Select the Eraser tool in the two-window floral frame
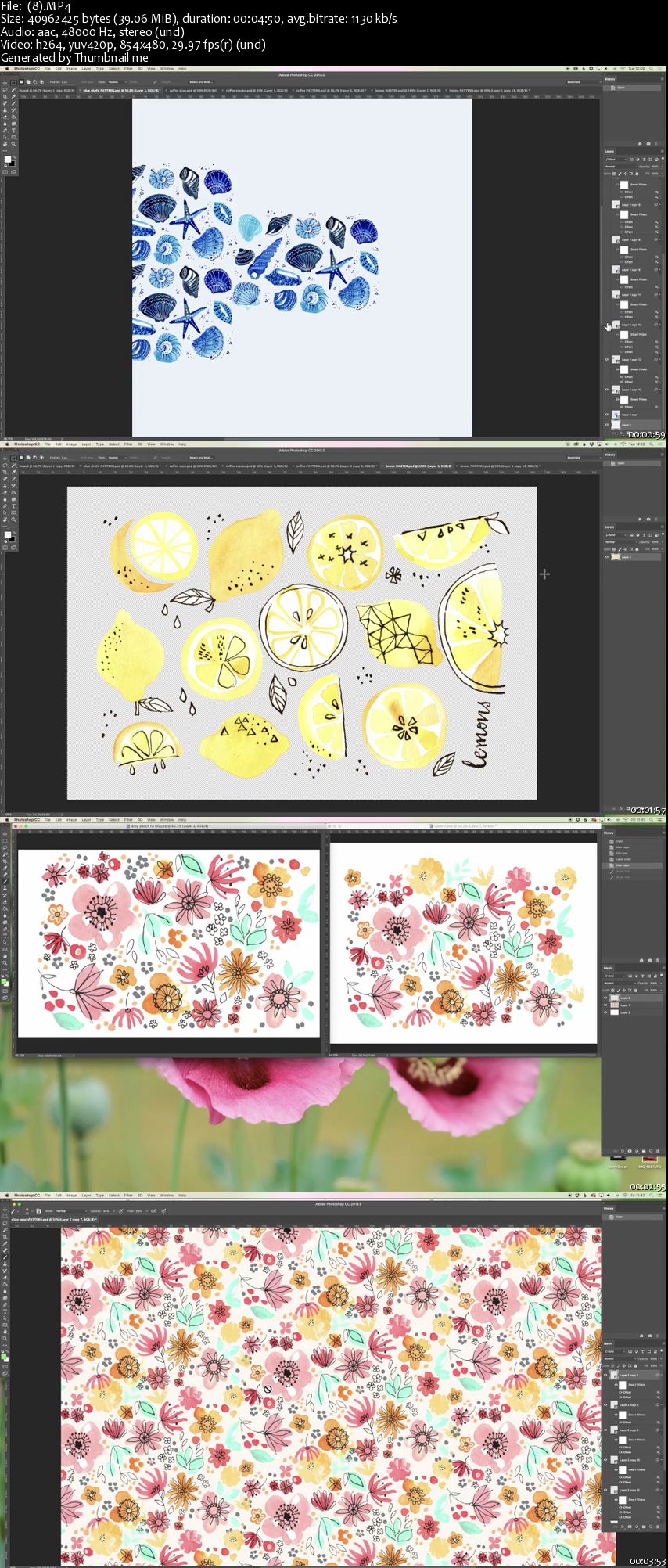Image resolution: width=668 pixels, height=1568 pixels. coord(5,901)
